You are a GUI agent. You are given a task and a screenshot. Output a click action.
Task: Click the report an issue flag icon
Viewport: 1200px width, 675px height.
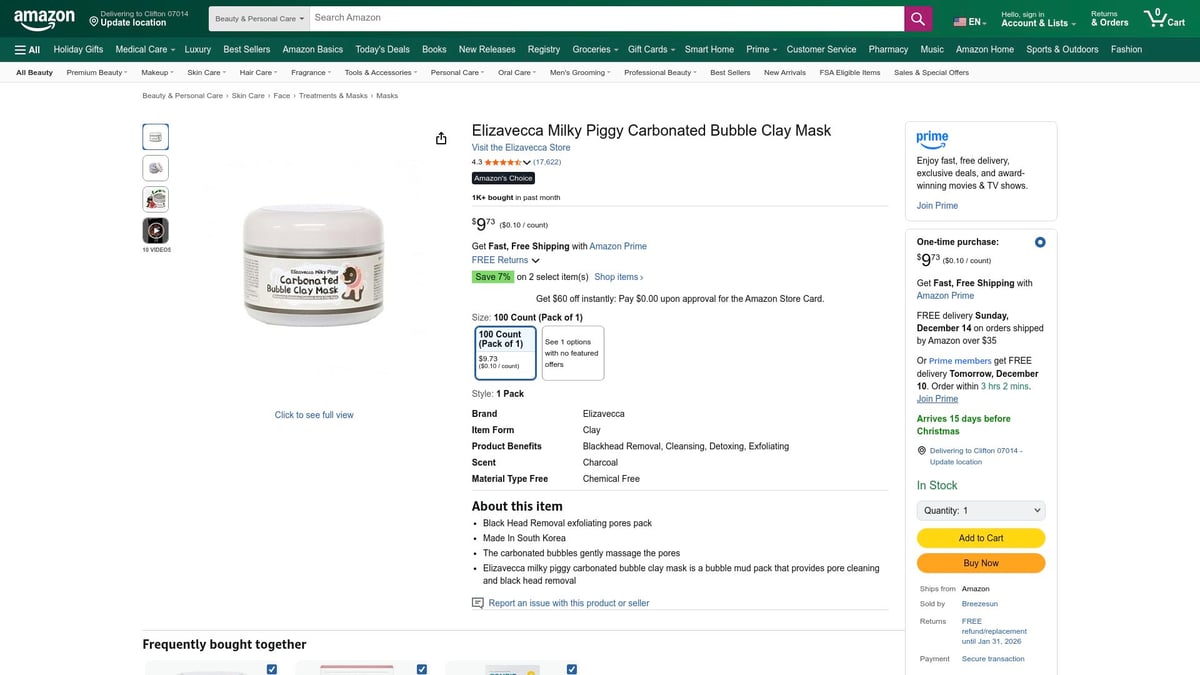(x=477, y=603)
